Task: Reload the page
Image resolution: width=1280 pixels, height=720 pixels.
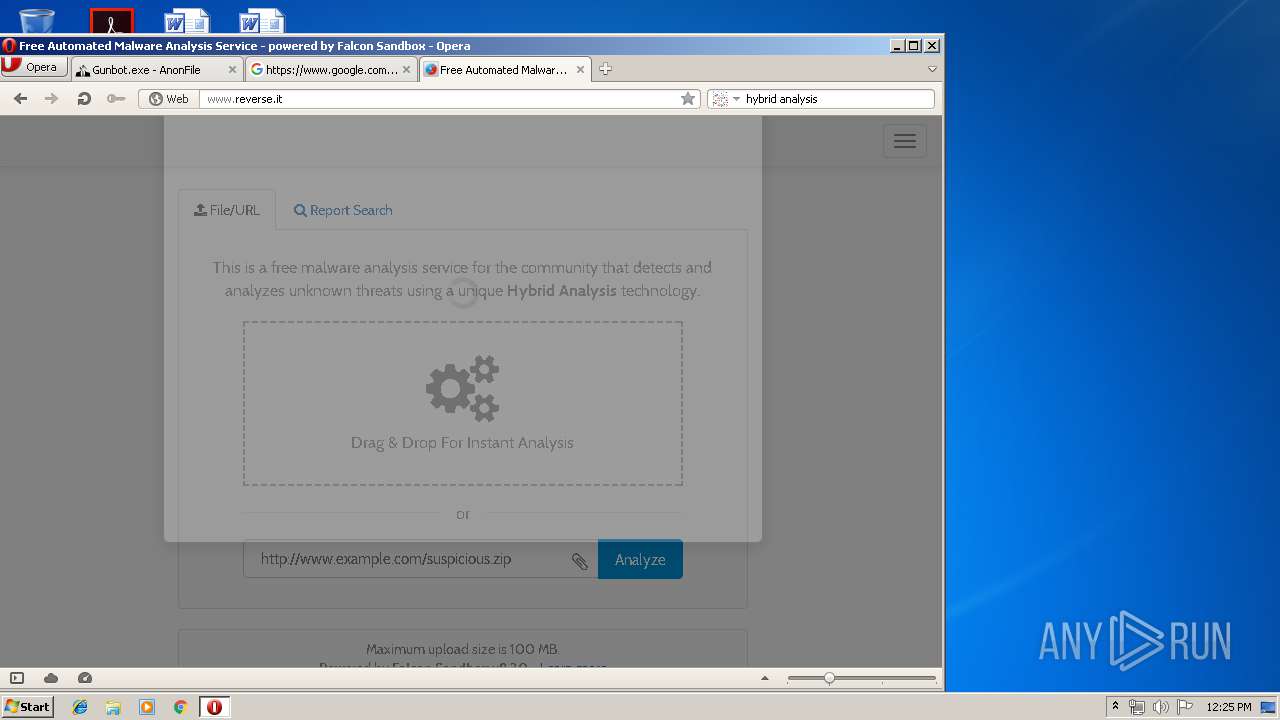Action: (84, 99)
